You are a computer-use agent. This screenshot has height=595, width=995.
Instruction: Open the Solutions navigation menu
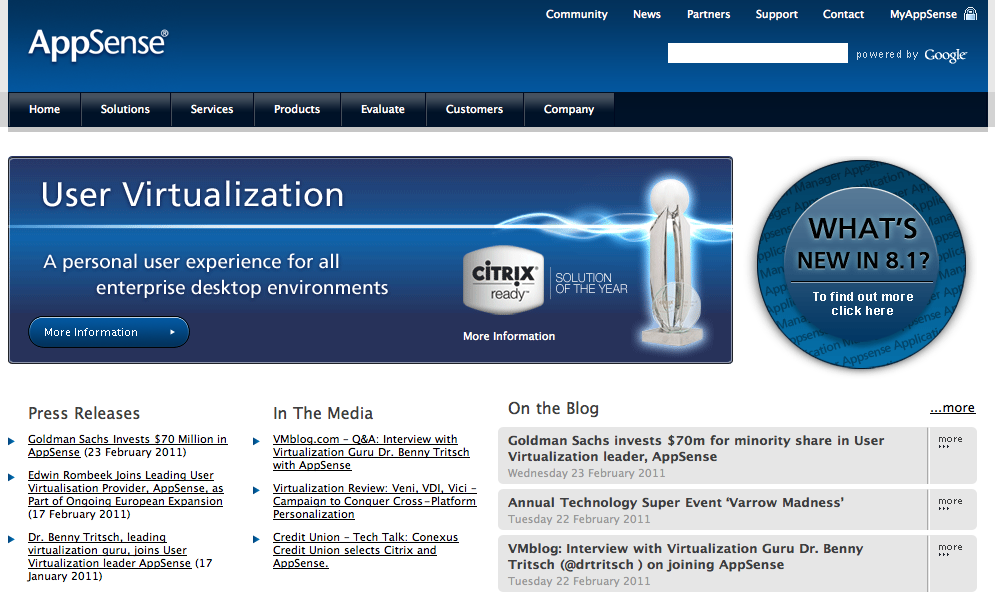[x=125, y=109]
